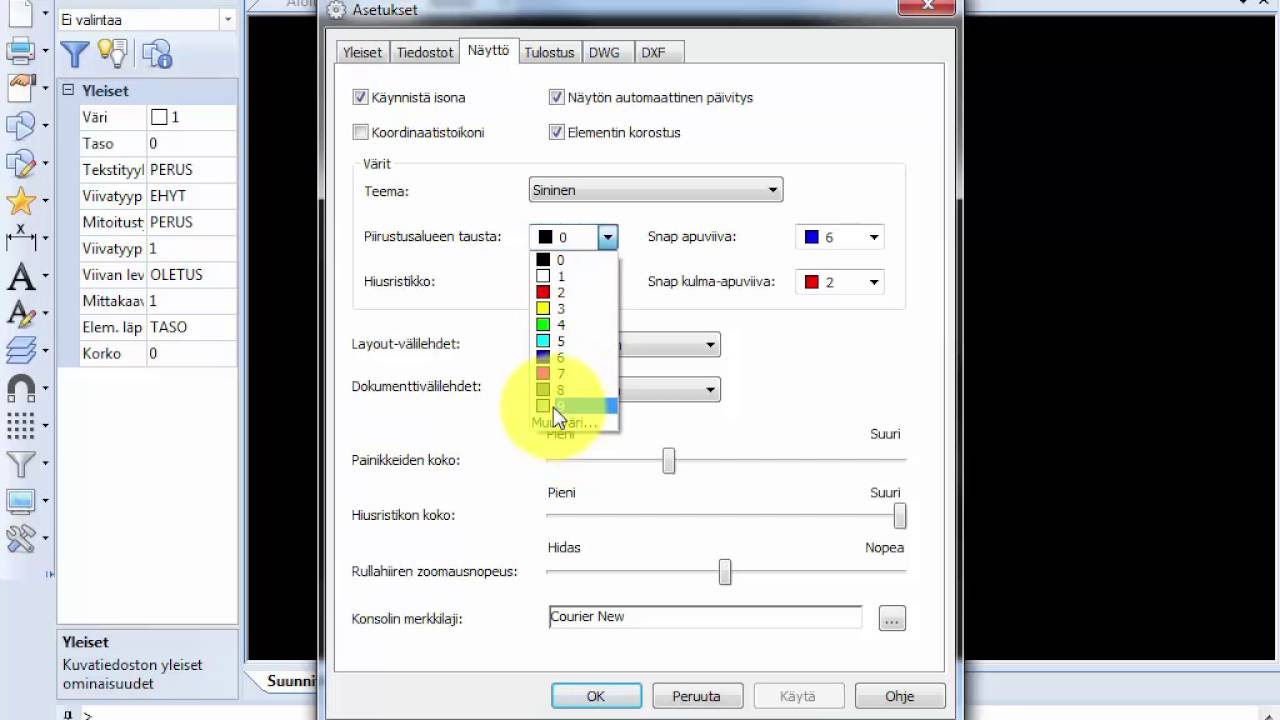Open the Snap kulma-apuviiva color dropdown

tap(840, 282)
